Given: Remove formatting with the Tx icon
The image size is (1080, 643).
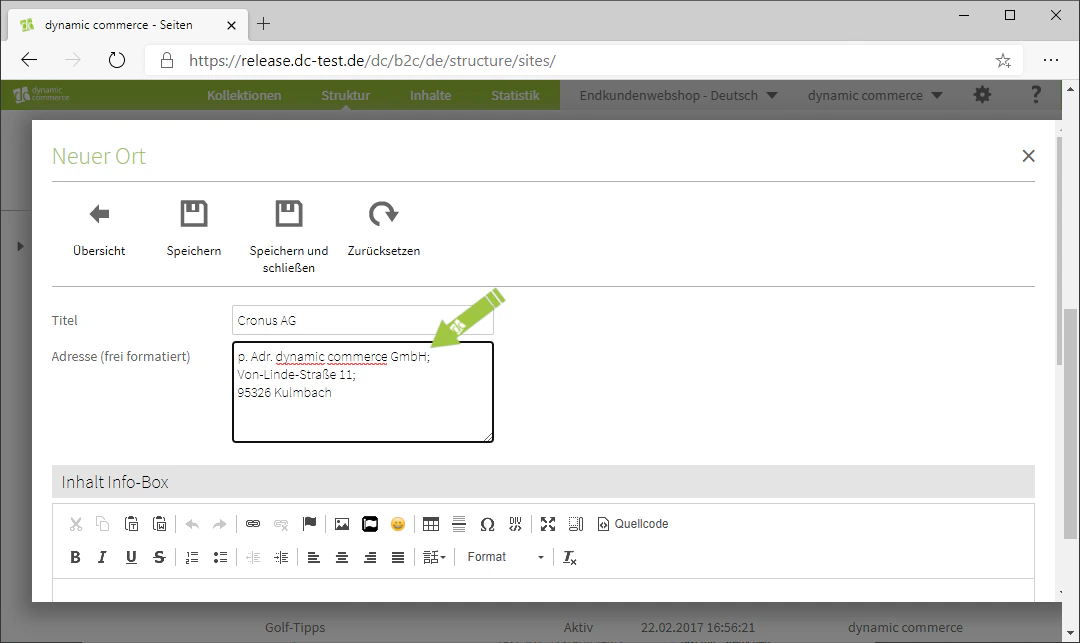Looking at the screenshot, I should tap(570, 557).
